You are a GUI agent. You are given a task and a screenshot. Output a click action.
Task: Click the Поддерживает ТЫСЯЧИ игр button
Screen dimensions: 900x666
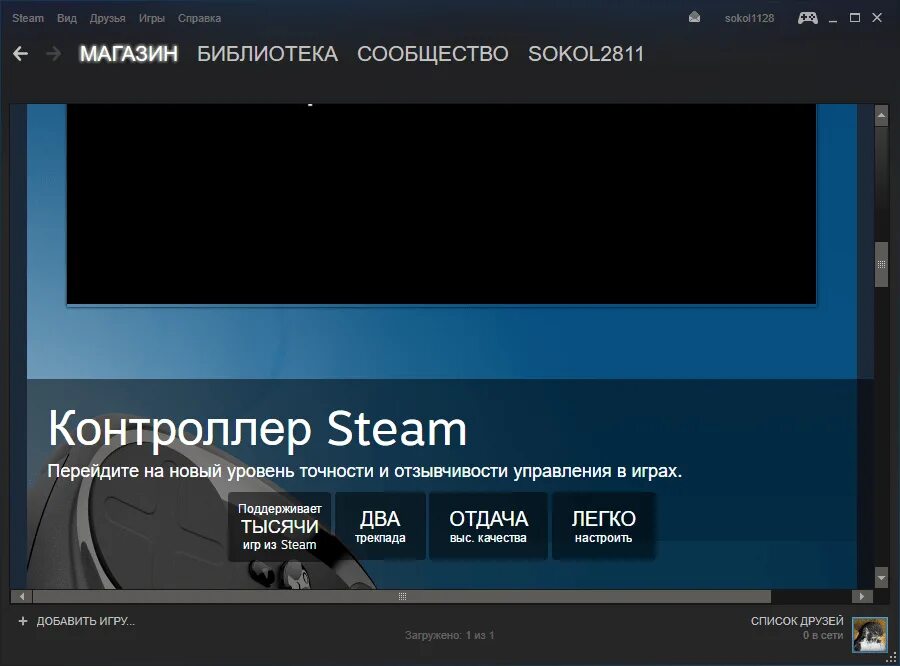click(x=280, y=526)
